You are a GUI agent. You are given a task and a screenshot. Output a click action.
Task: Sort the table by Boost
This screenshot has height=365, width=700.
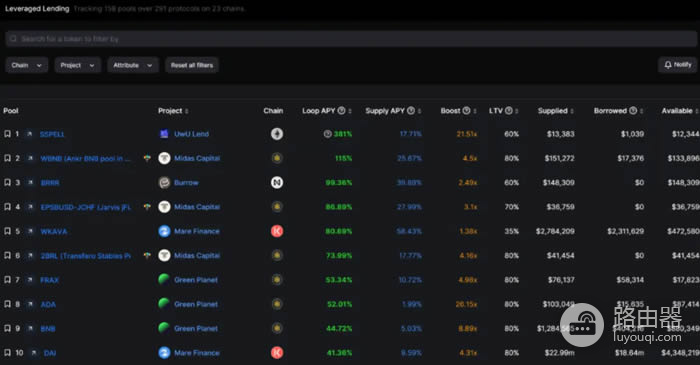pyautogui.click(x=475, y=111)
